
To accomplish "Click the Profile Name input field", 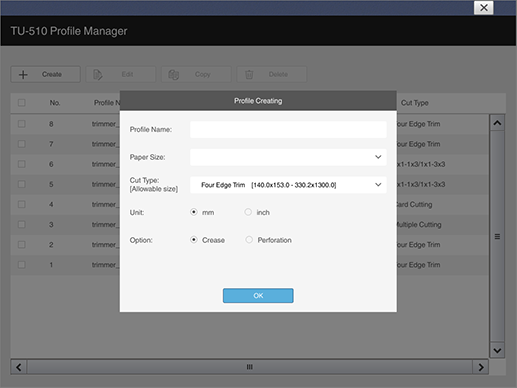I will [x=288, y=129].
